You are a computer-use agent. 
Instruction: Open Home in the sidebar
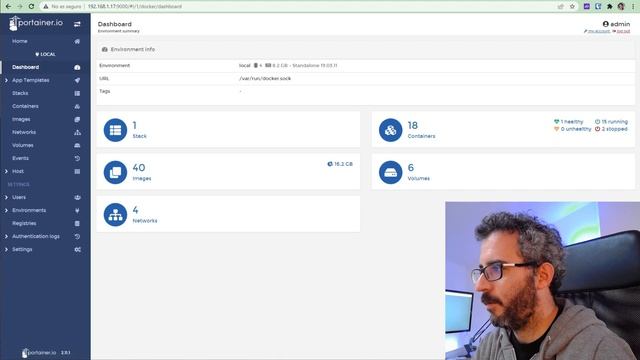pyautogui.click(x=20, y=41)
